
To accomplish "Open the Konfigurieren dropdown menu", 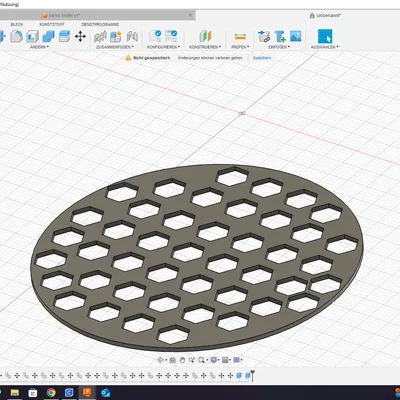I will [x=163, y=47].
